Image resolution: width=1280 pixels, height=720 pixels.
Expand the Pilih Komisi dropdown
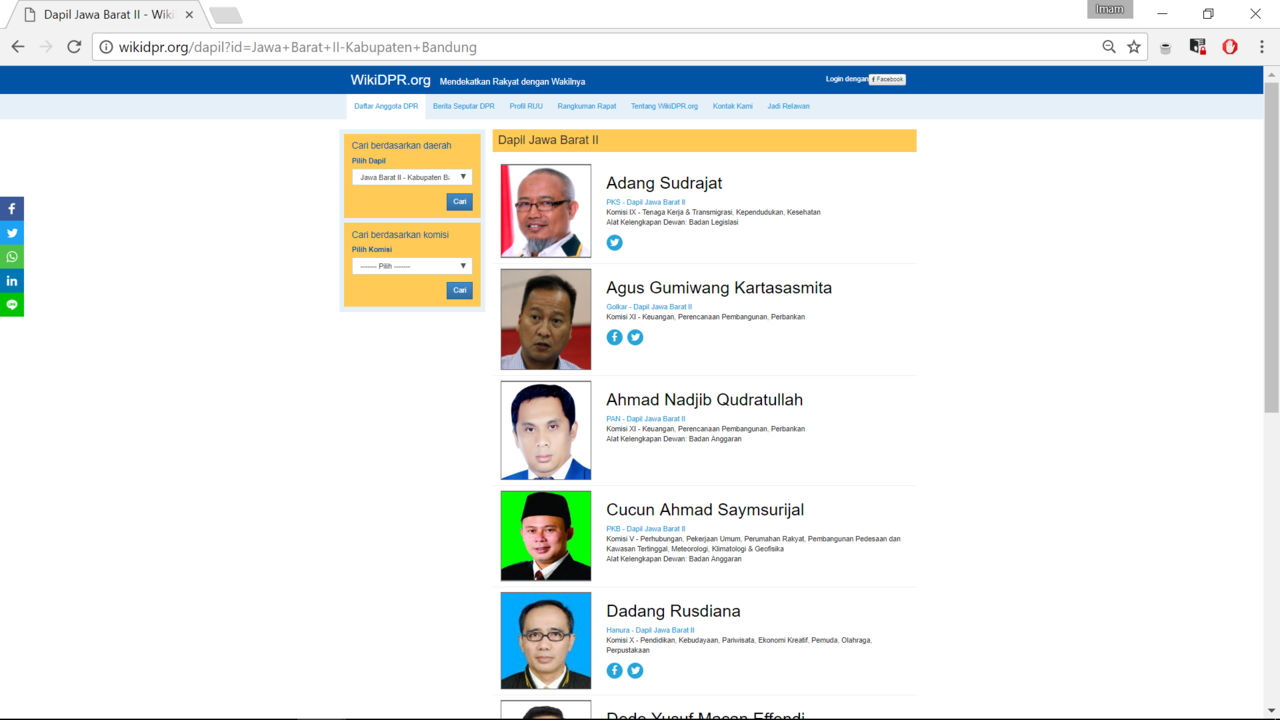click(412, 266)
